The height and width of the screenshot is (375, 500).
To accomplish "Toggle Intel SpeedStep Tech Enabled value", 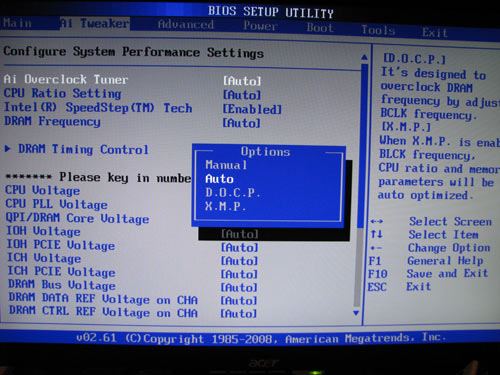I will [252, 109].
